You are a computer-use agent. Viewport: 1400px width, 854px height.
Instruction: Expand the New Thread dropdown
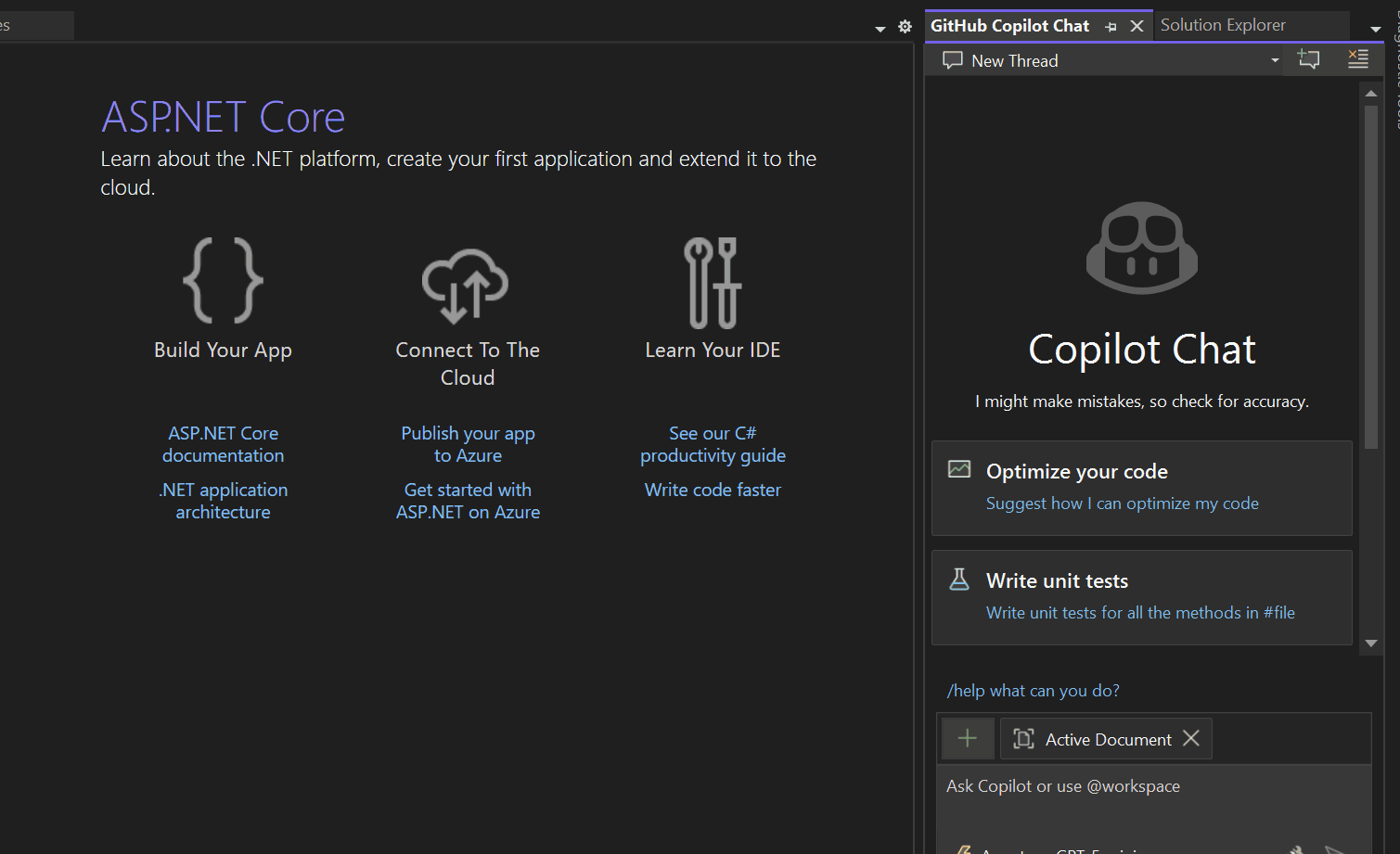(1275, 60)
